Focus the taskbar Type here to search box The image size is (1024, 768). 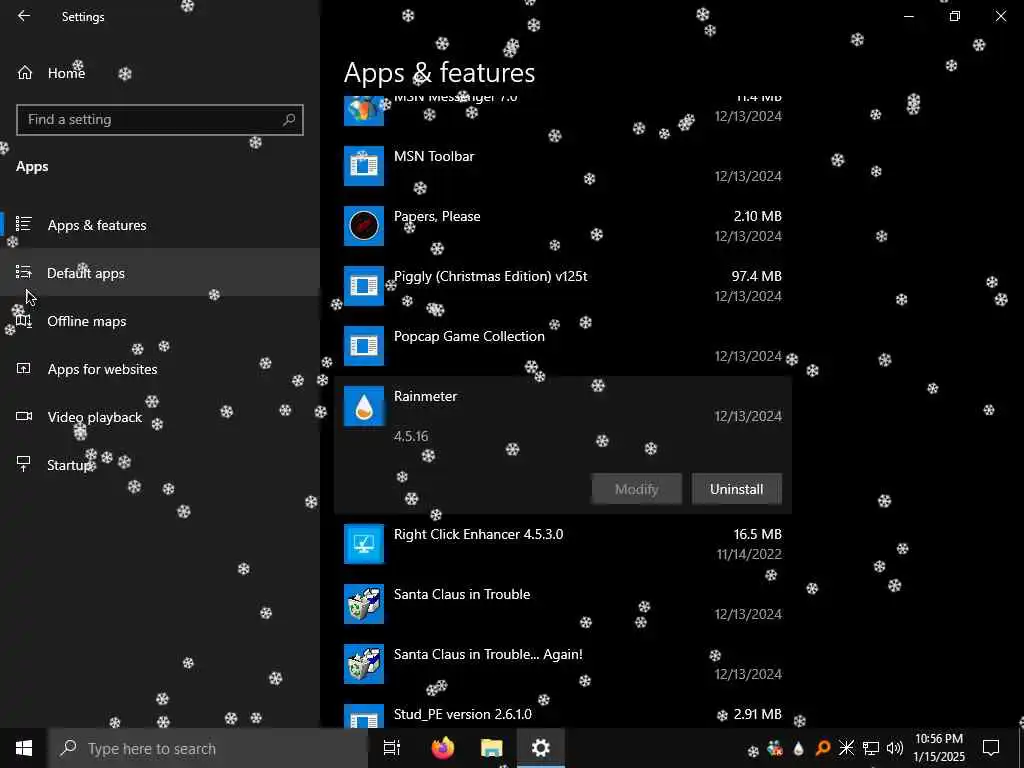click(208, 748)
